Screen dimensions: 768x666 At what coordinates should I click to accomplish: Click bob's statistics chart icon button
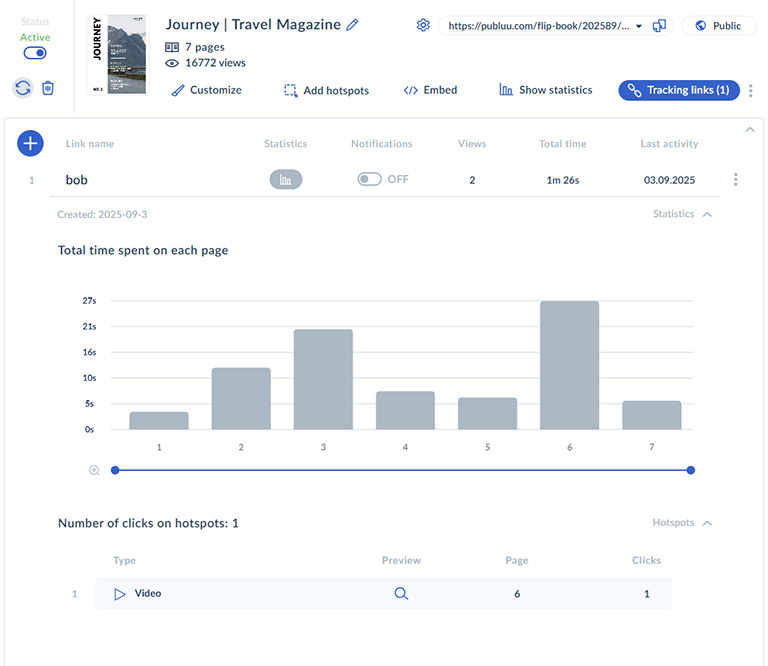pyautogui.click(x=286, y=180)
